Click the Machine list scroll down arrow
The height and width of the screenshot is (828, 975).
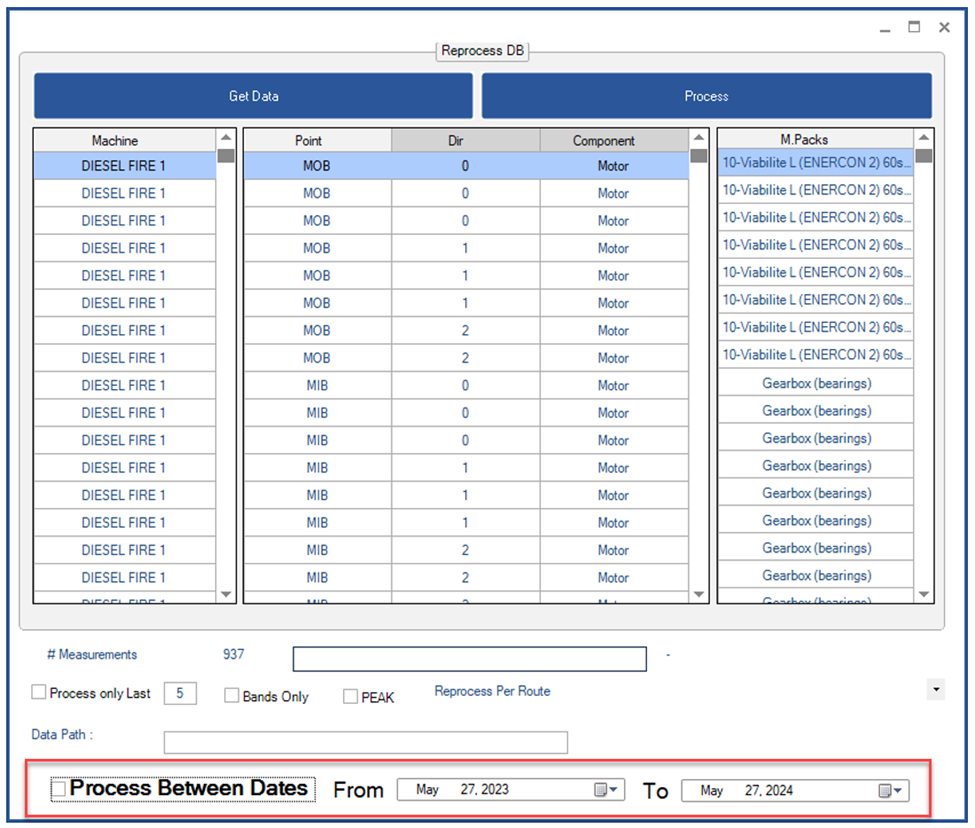[x=226, y=594]
